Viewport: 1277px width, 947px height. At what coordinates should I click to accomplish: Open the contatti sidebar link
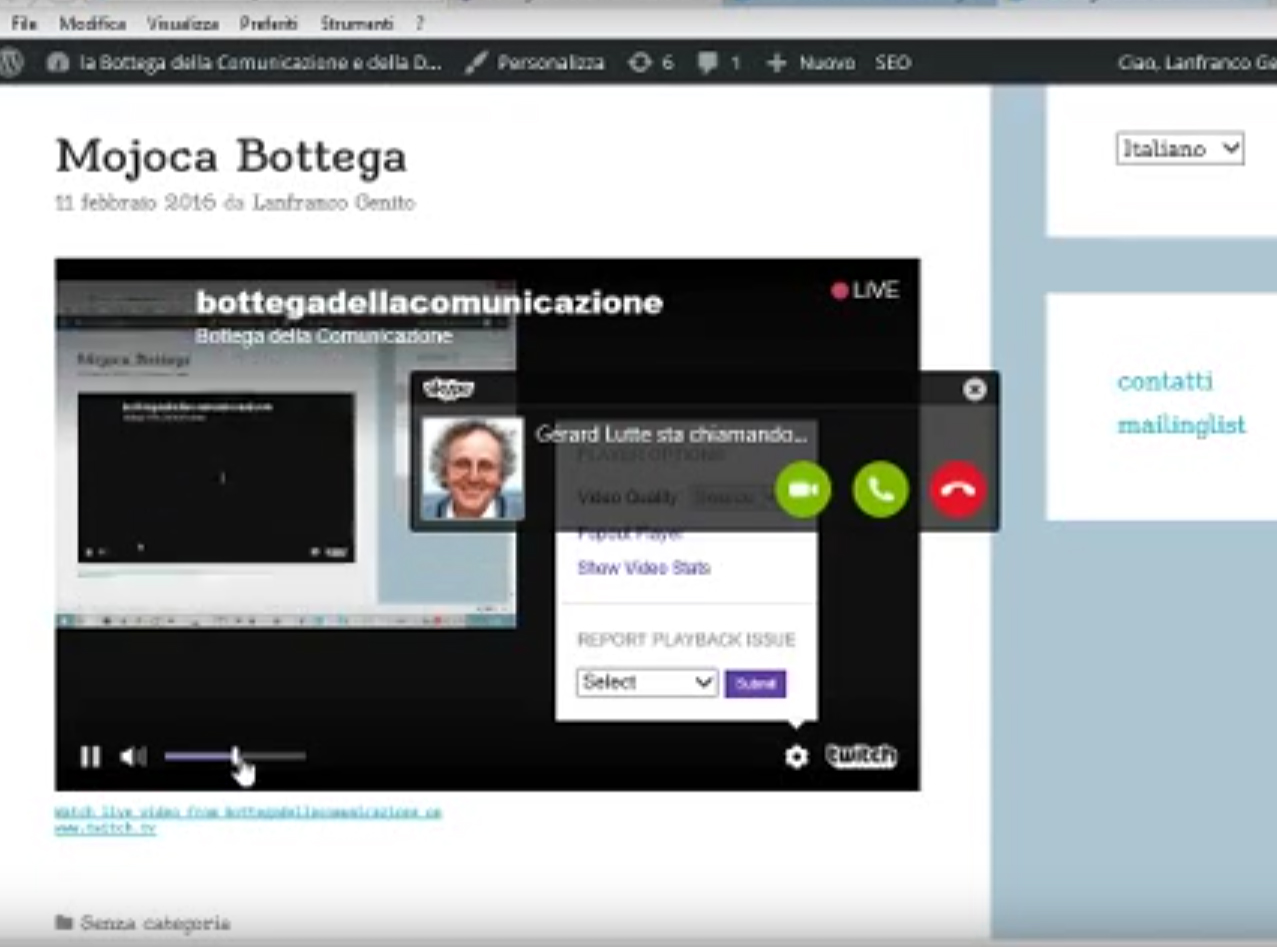(1165, 381)
